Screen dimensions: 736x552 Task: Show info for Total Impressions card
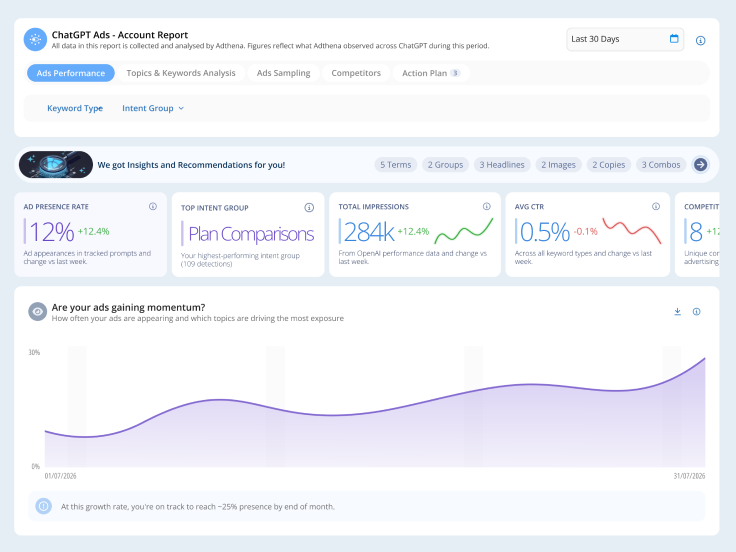(x=487, y=207)
